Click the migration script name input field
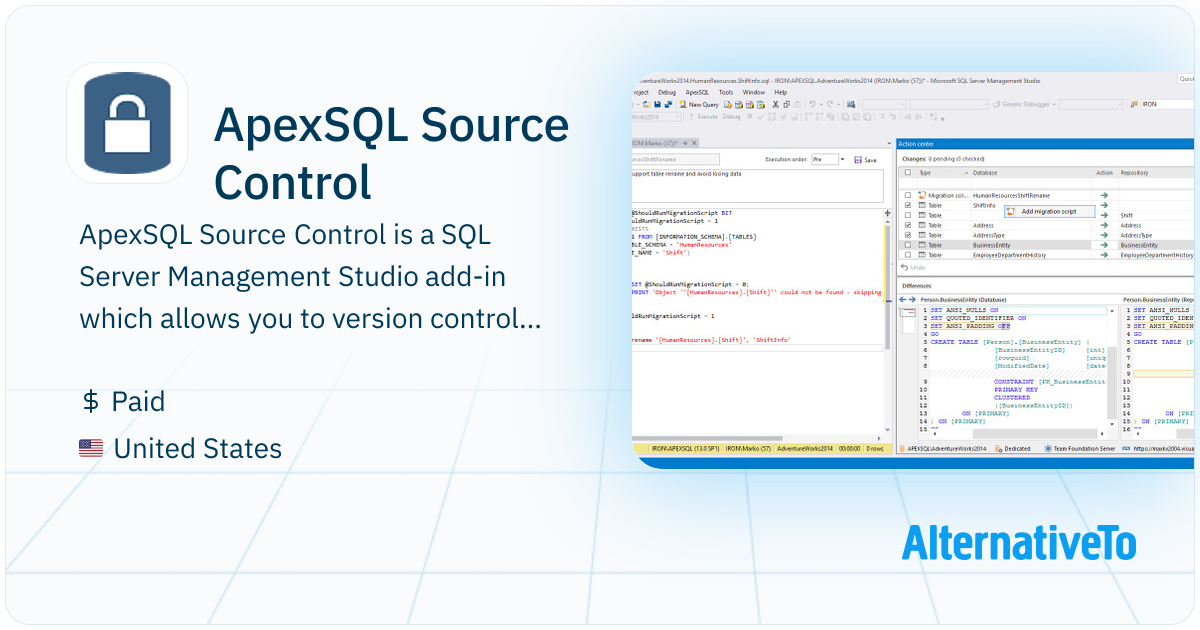Screen dimensions: 1200x630 point(676,159)
